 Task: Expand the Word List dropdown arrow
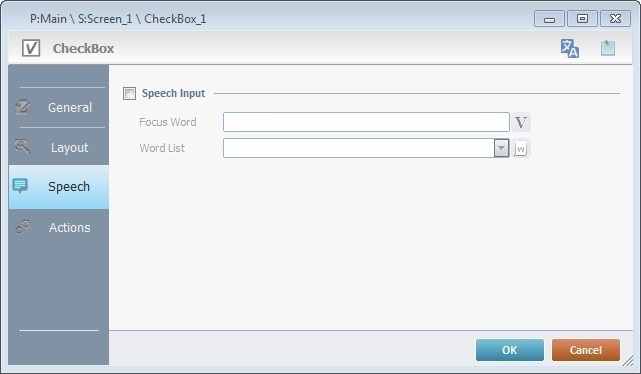tap(501, 148)
